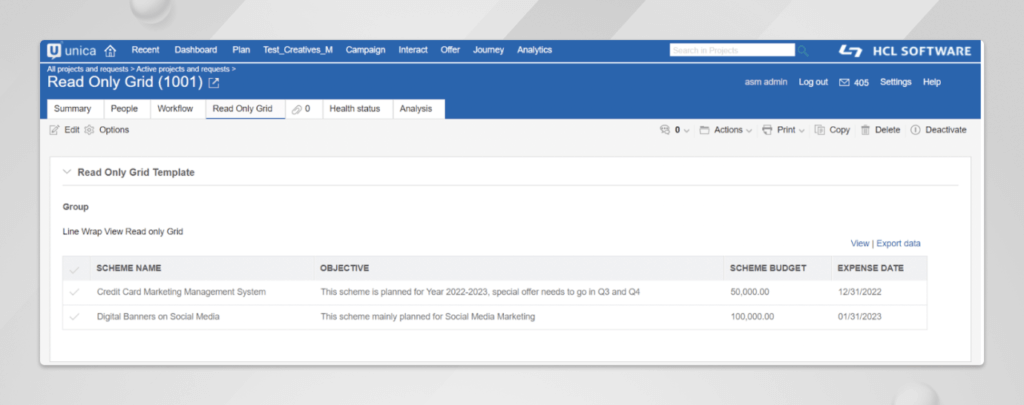
Task: Collapse the Read Only Grid Template section
Action: tap(67, 172)
